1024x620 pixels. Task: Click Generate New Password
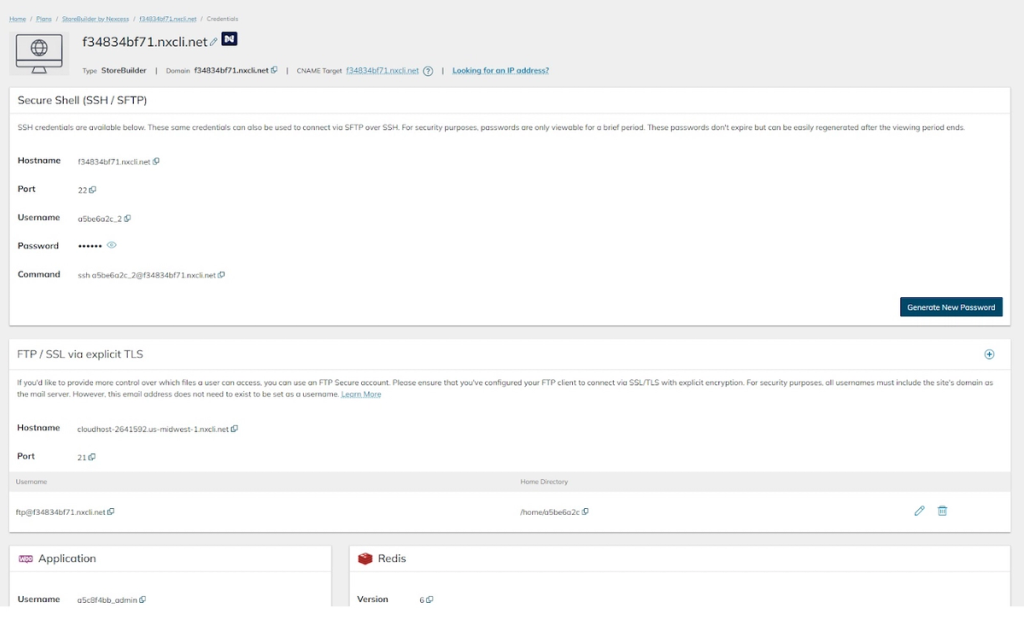[x=950, y=307]
